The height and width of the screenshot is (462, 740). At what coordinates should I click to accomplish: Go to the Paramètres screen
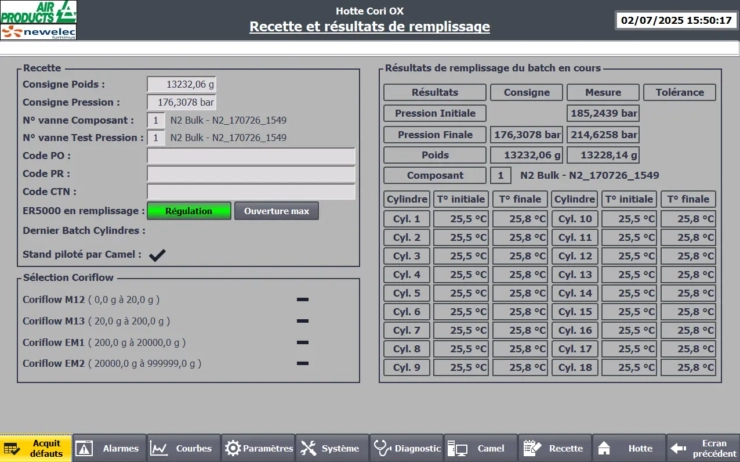point(258,448)
